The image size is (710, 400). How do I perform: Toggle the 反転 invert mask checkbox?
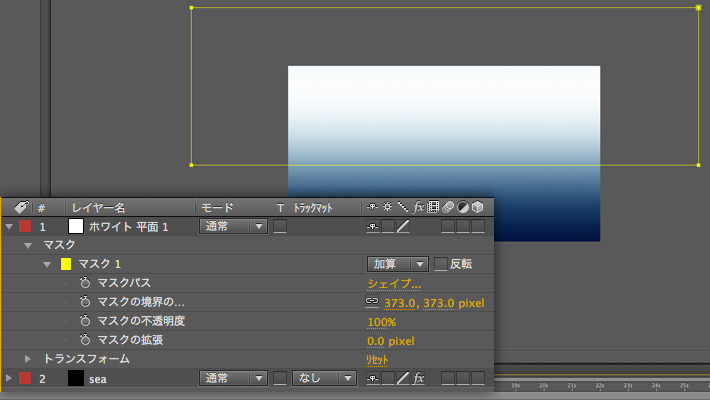pyautogui.click(x=441, y=264)
